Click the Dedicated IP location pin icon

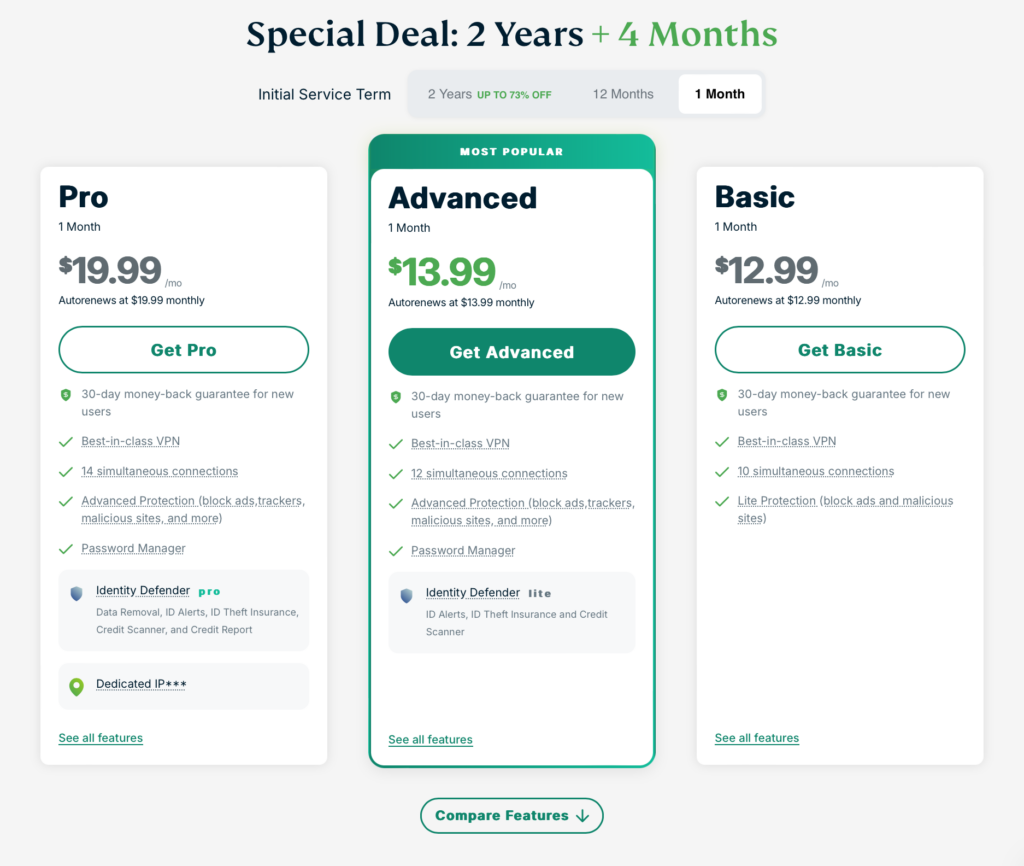[76, 686]
